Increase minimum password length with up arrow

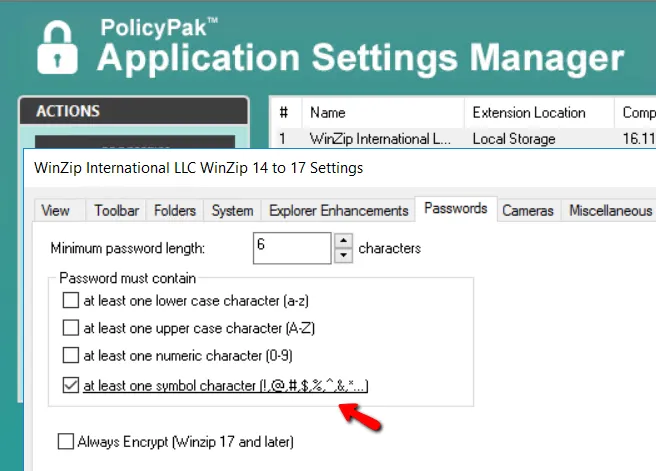coord(343,241)
